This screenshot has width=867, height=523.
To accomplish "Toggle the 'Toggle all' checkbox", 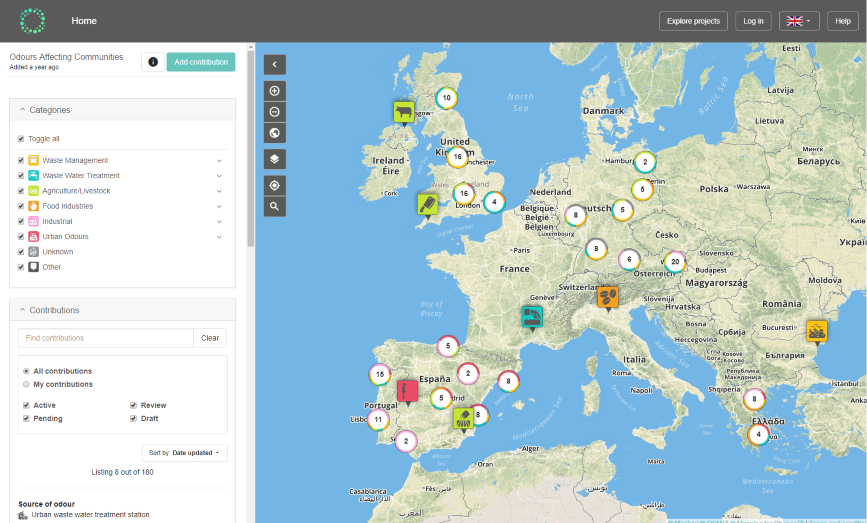I will (x=21, y=139).
